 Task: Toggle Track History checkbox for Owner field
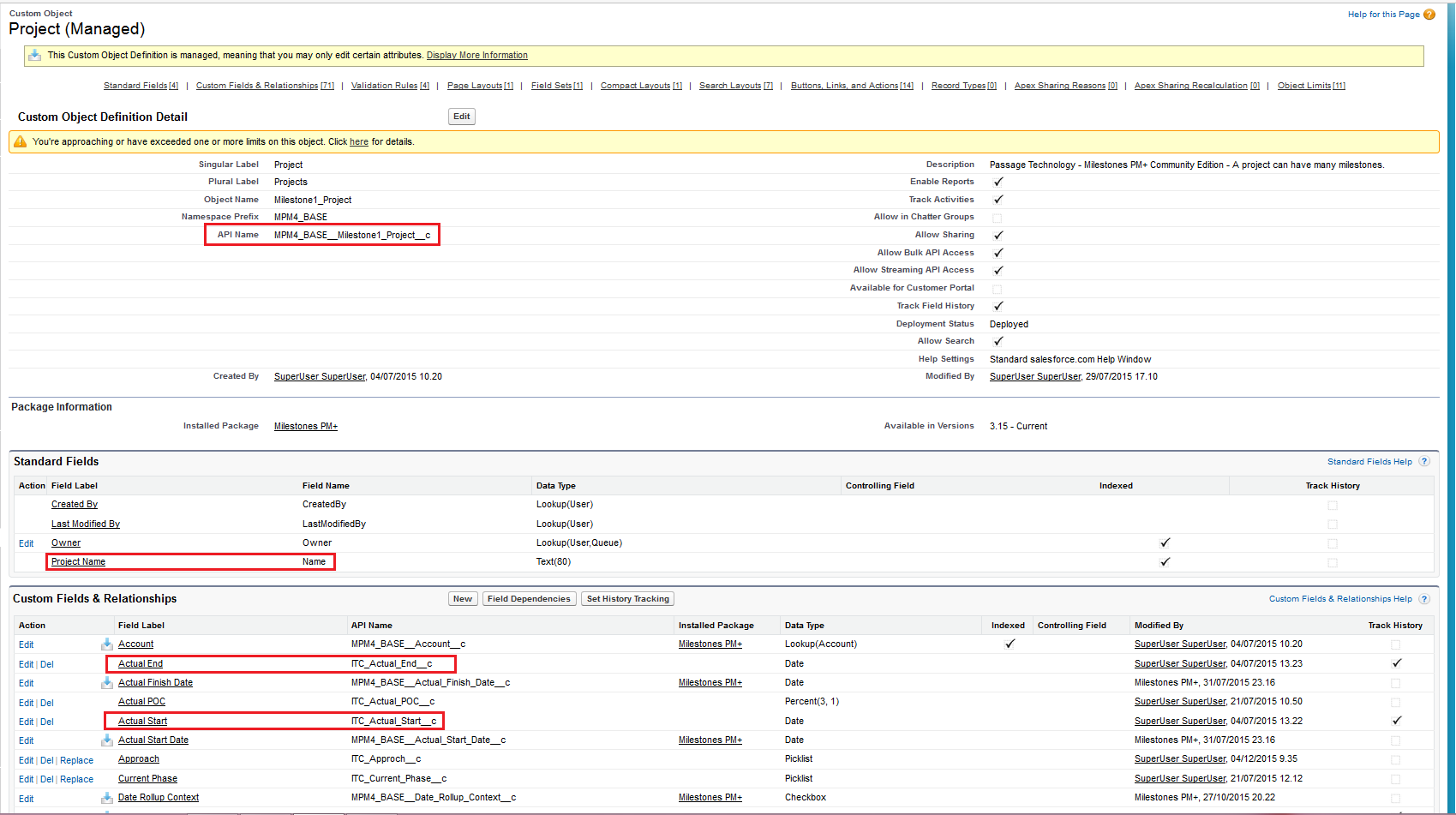point(1332,543)
